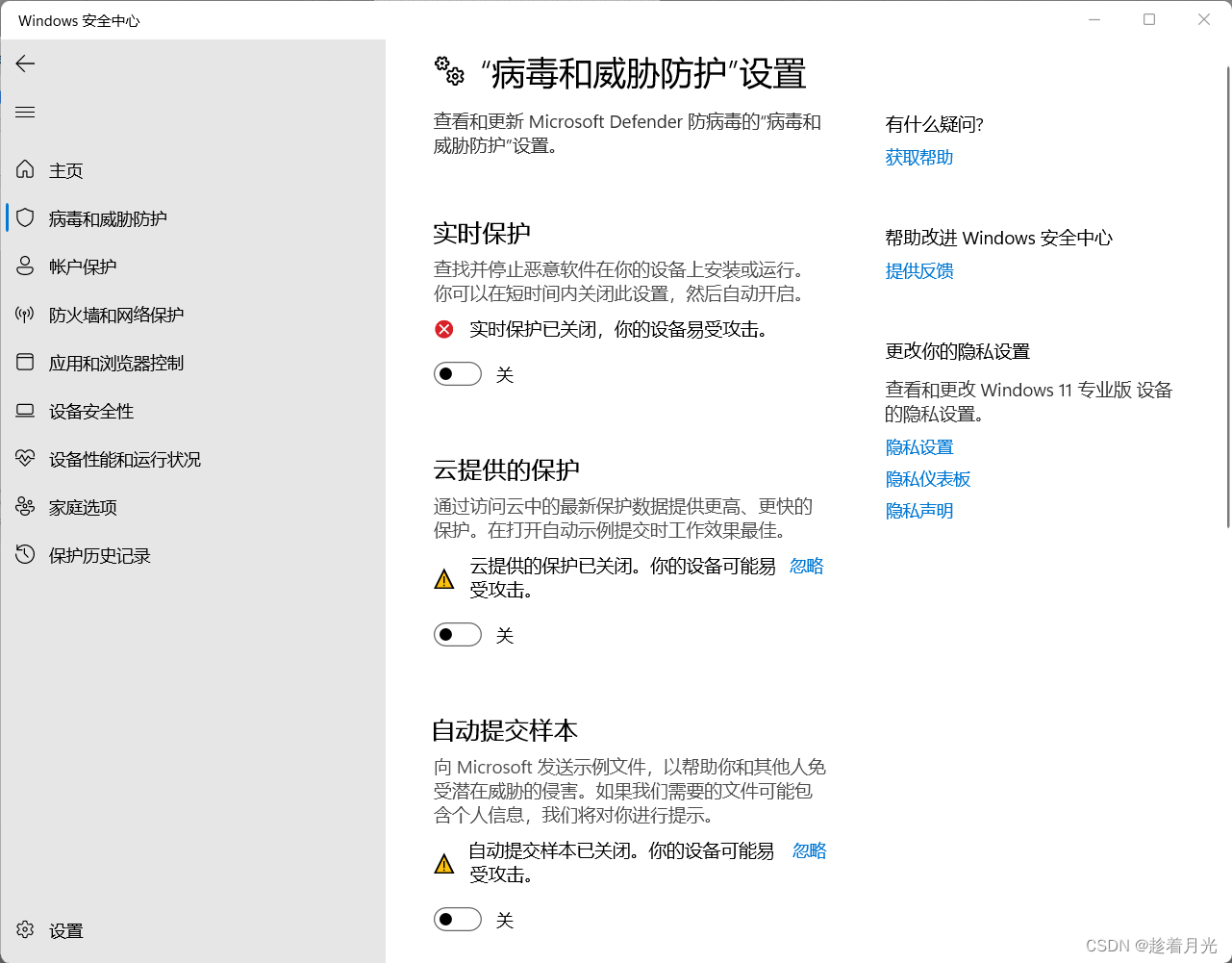The image size is (1232, 963).
Task: Open the 隐私设置 link
Action: [x=919, y=447]
